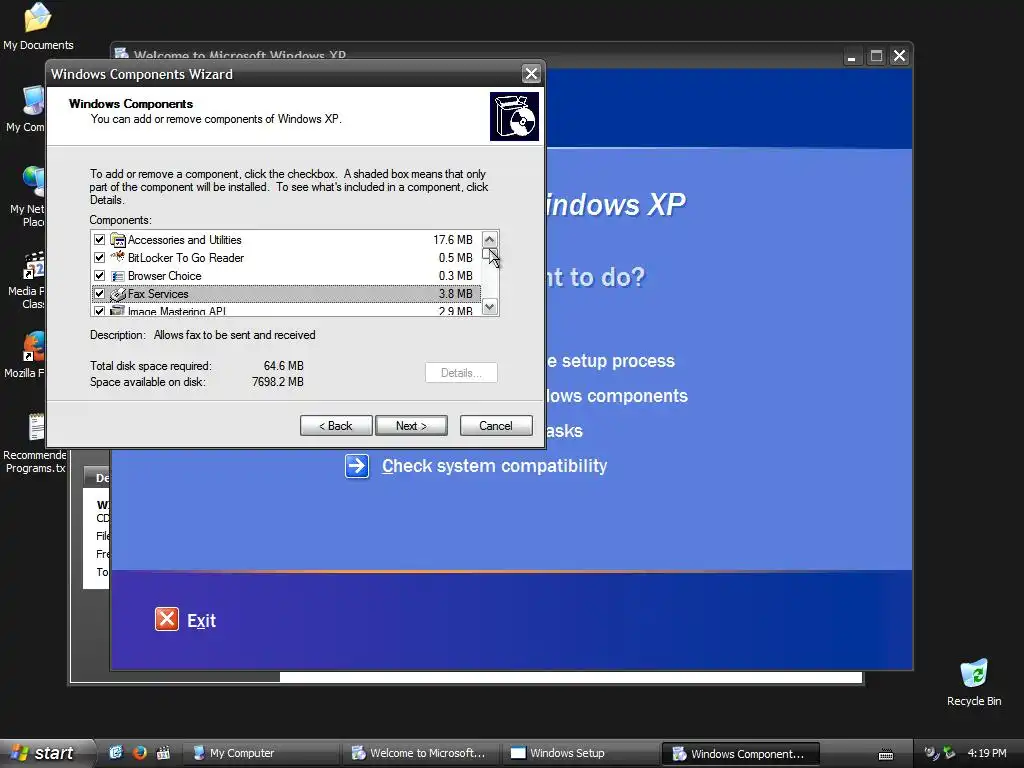Minimize the Welcome to Microsoft Windows XP window
Viewport: 1024px width, 768px height.
click(851, 57)
